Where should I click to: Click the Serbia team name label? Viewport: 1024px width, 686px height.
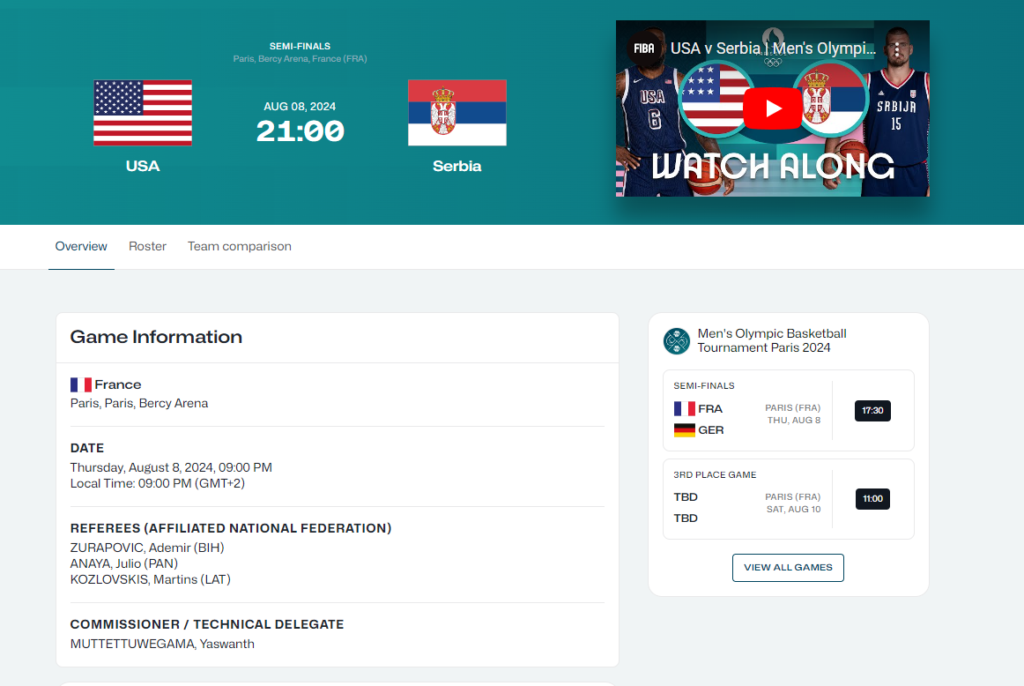(457, 166)
